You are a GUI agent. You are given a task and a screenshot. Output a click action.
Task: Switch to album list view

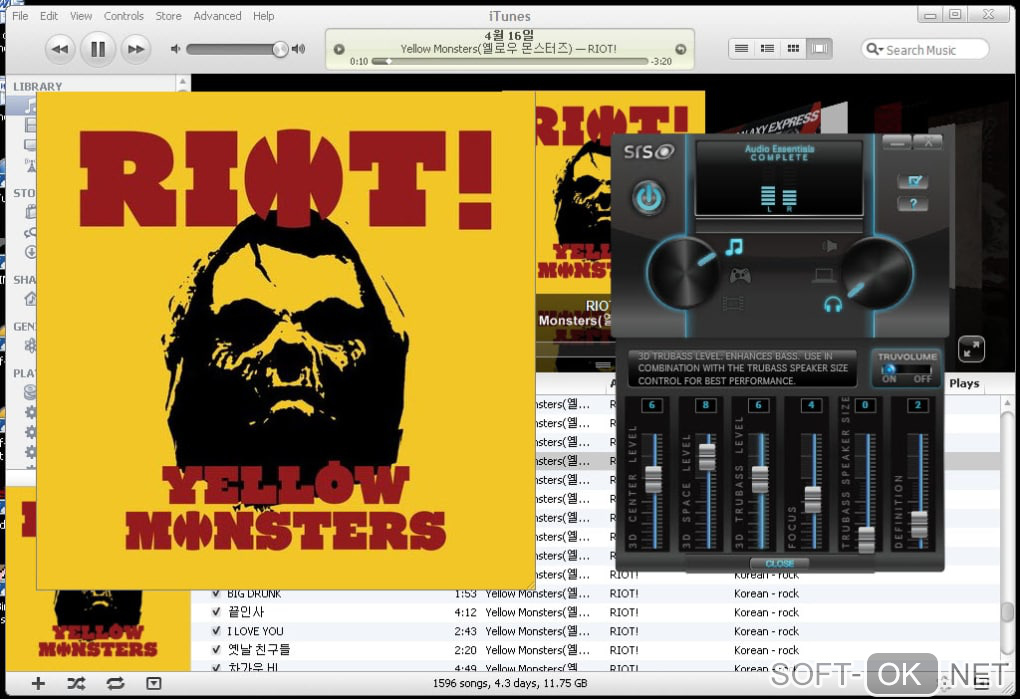767,49
